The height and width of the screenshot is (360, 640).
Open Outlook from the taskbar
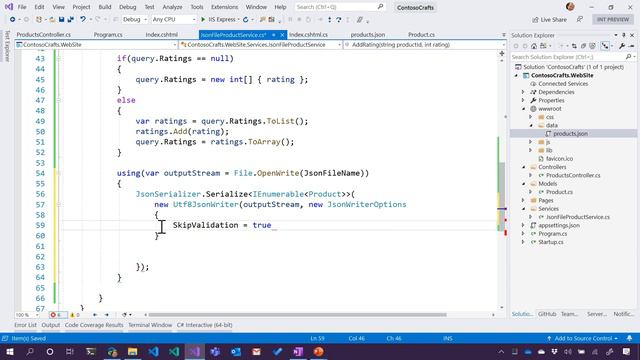pyautogui.click(x=236, y=351)
